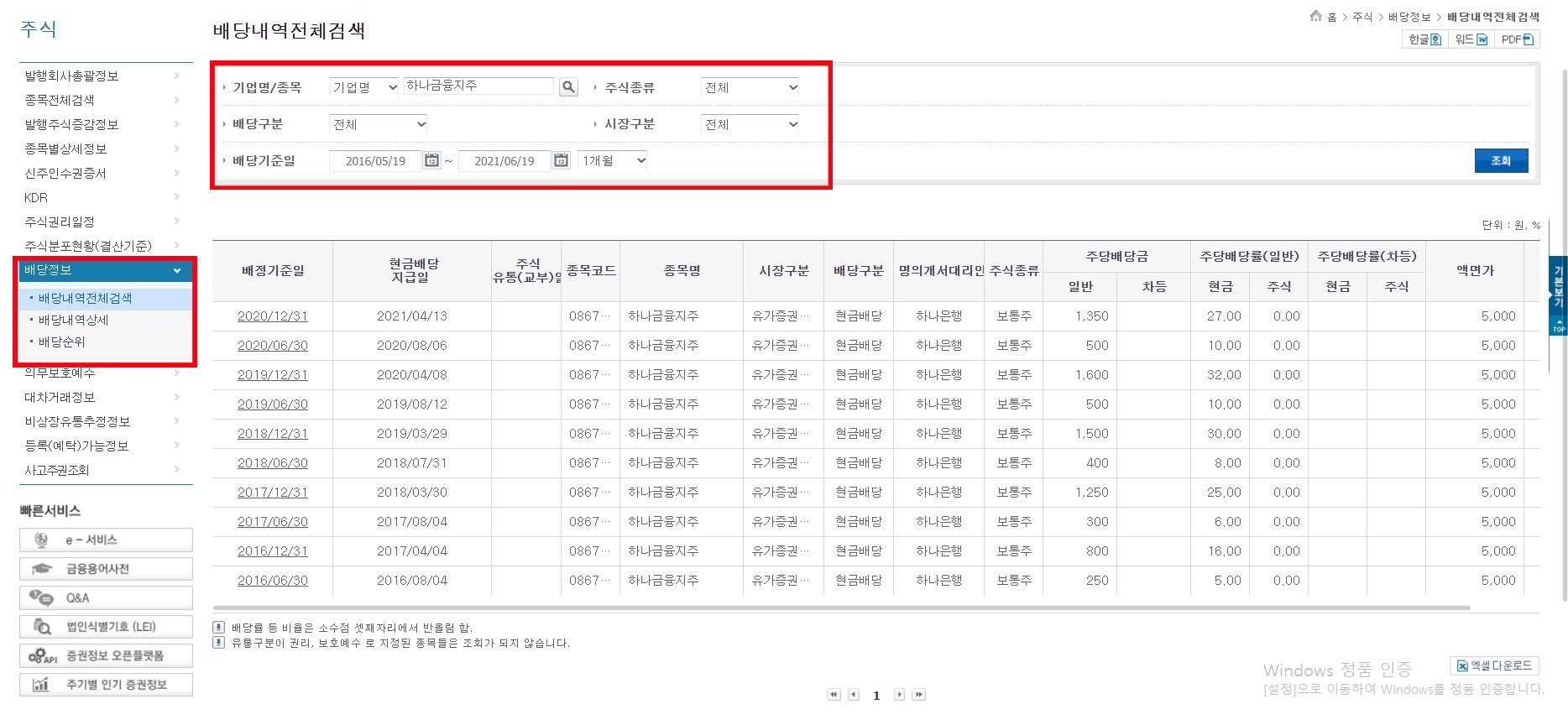Select 배당내역전체검색 submenu item
This screenshot has width=1568, height=725.
pyautogui.click(x=85, y=298)
